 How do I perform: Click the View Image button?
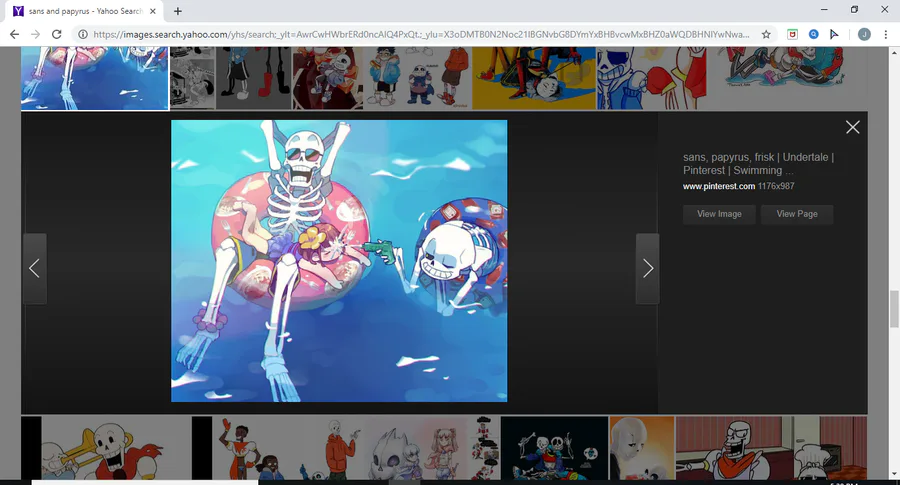pyautogui.click(x=719, y=214)
